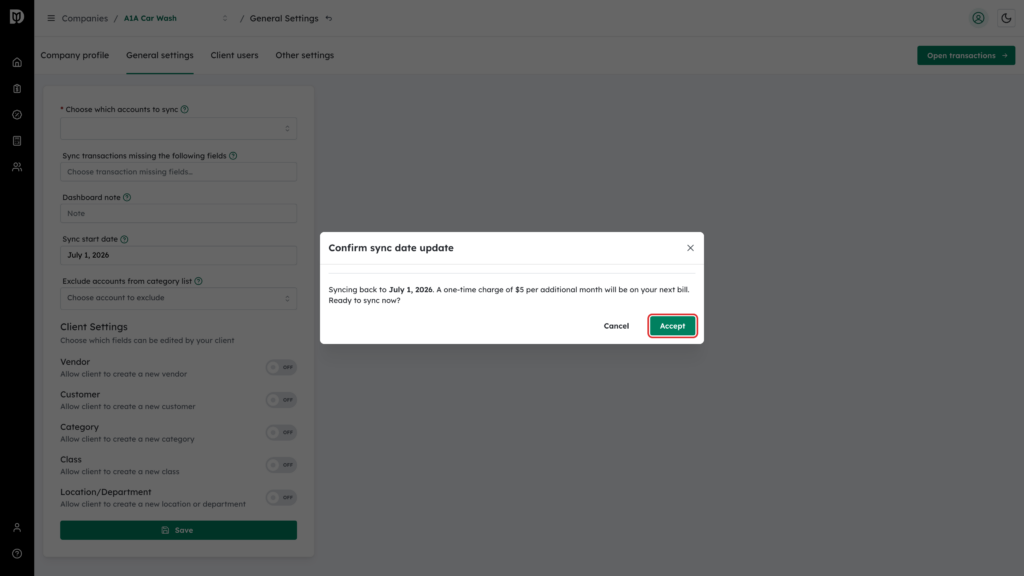1024x576 pixels.
Task: Open A1A Car Wash company selector
Action: [176, 18]
